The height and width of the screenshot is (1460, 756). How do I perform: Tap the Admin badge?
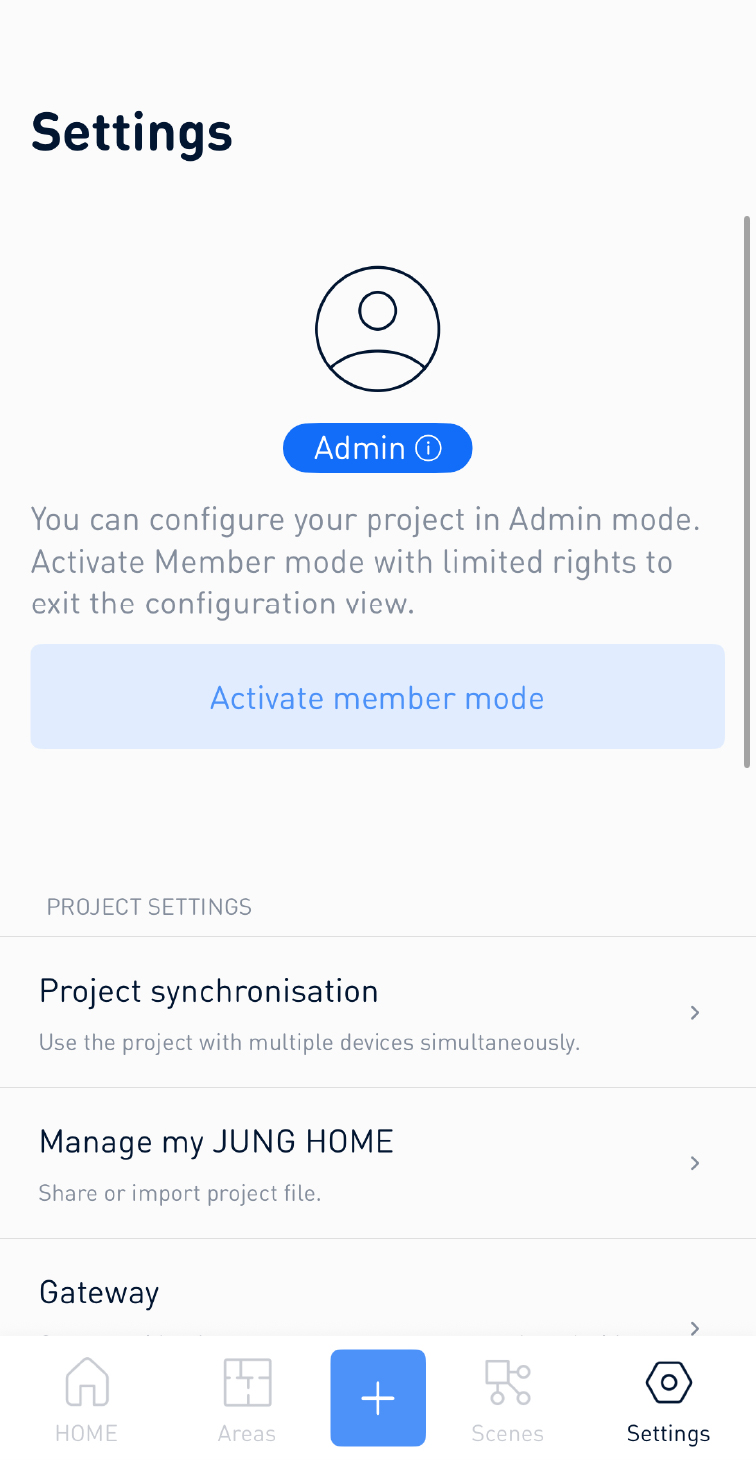tap(378, 448)
